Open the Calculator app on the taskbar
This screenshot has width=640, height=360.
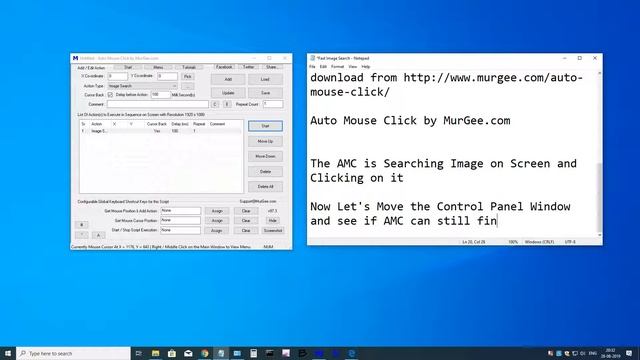click(x=253, y=353)
